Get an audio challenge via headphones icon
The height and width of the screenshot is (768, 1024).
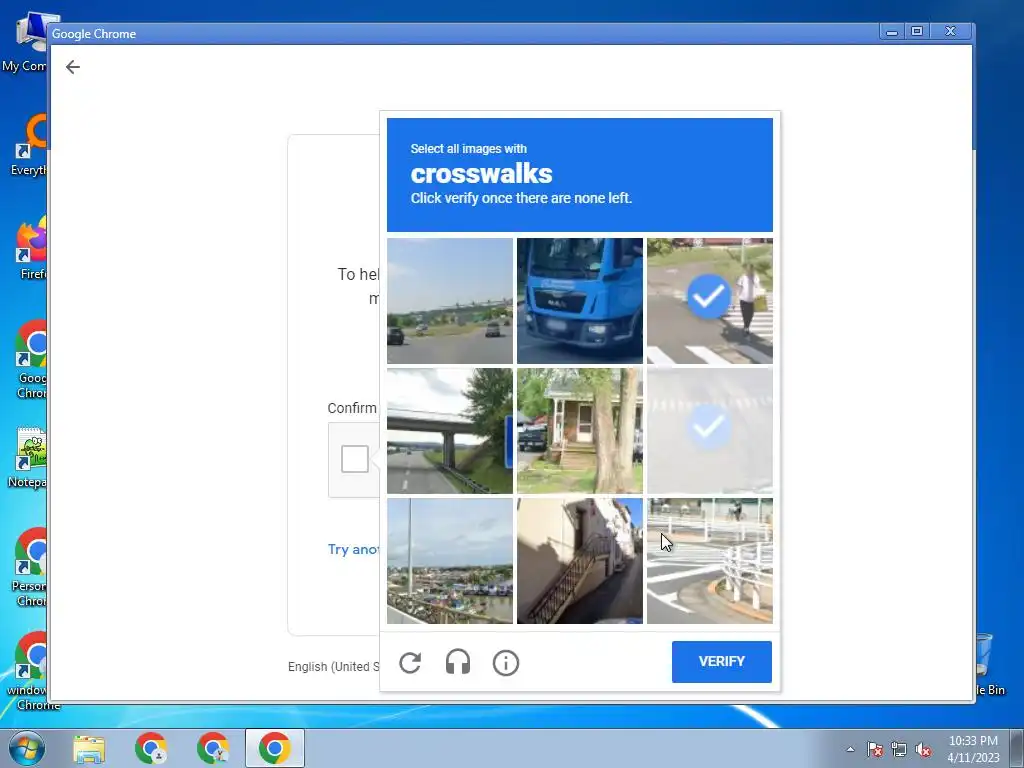click(x=458, y=663)
